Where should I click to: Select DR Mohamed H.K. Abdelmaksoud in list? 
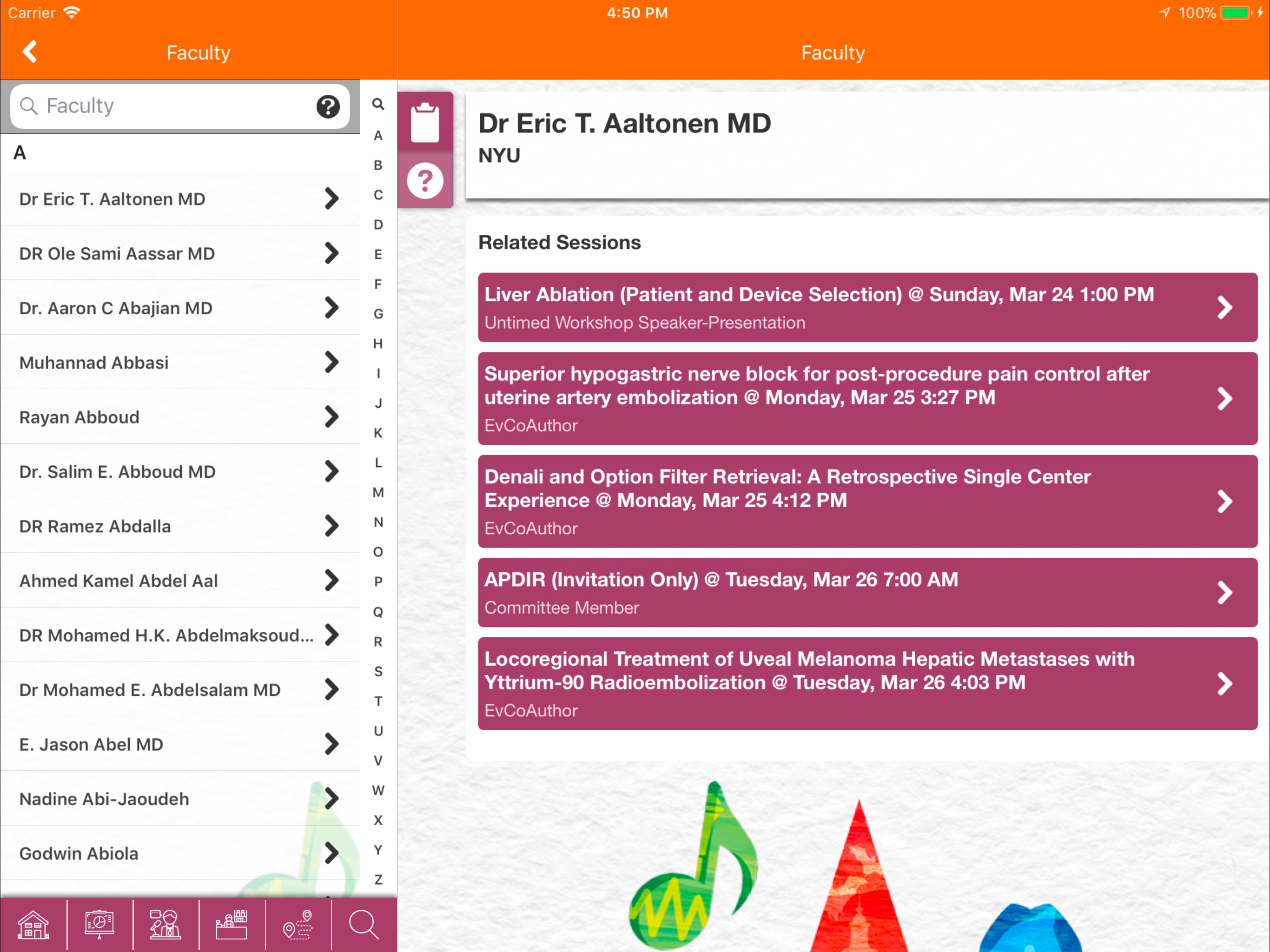pyautogui.click(x=180, y=635)
